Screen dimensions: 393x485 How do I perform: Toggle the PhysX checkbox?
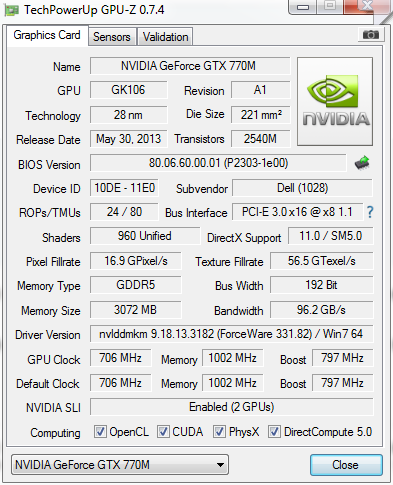[x=219, y=432]
